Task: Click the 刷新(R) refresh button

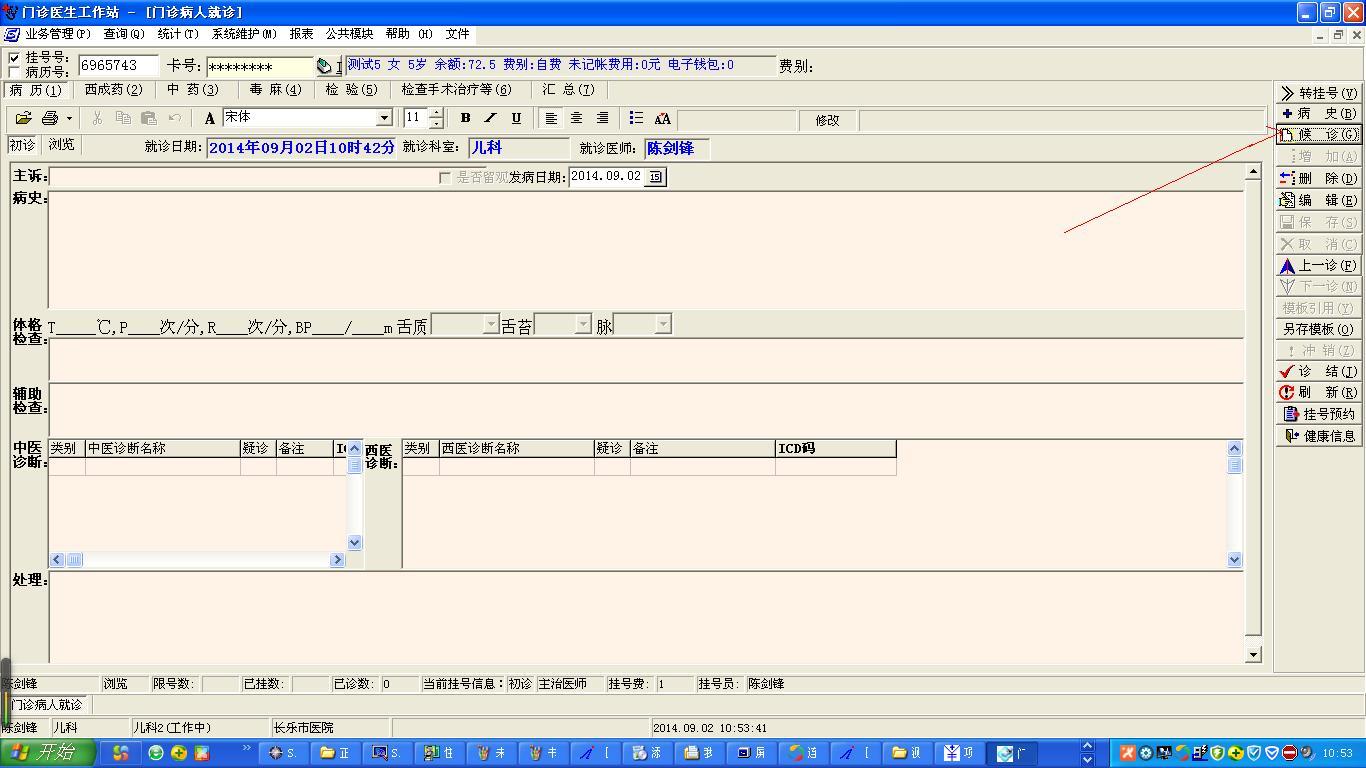Action: [1318, 392]
